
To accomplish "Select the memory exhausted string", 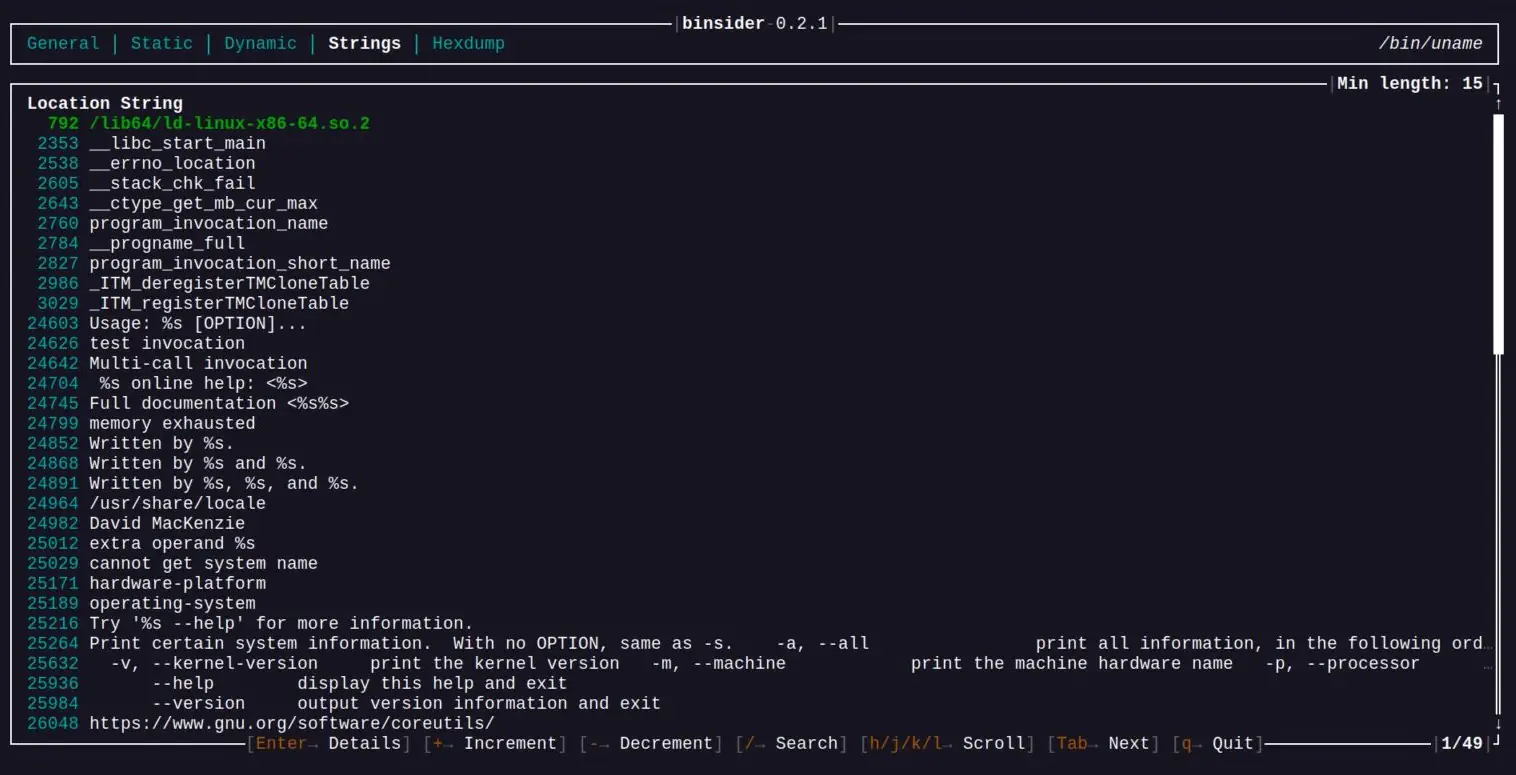I will coord(172,424).
